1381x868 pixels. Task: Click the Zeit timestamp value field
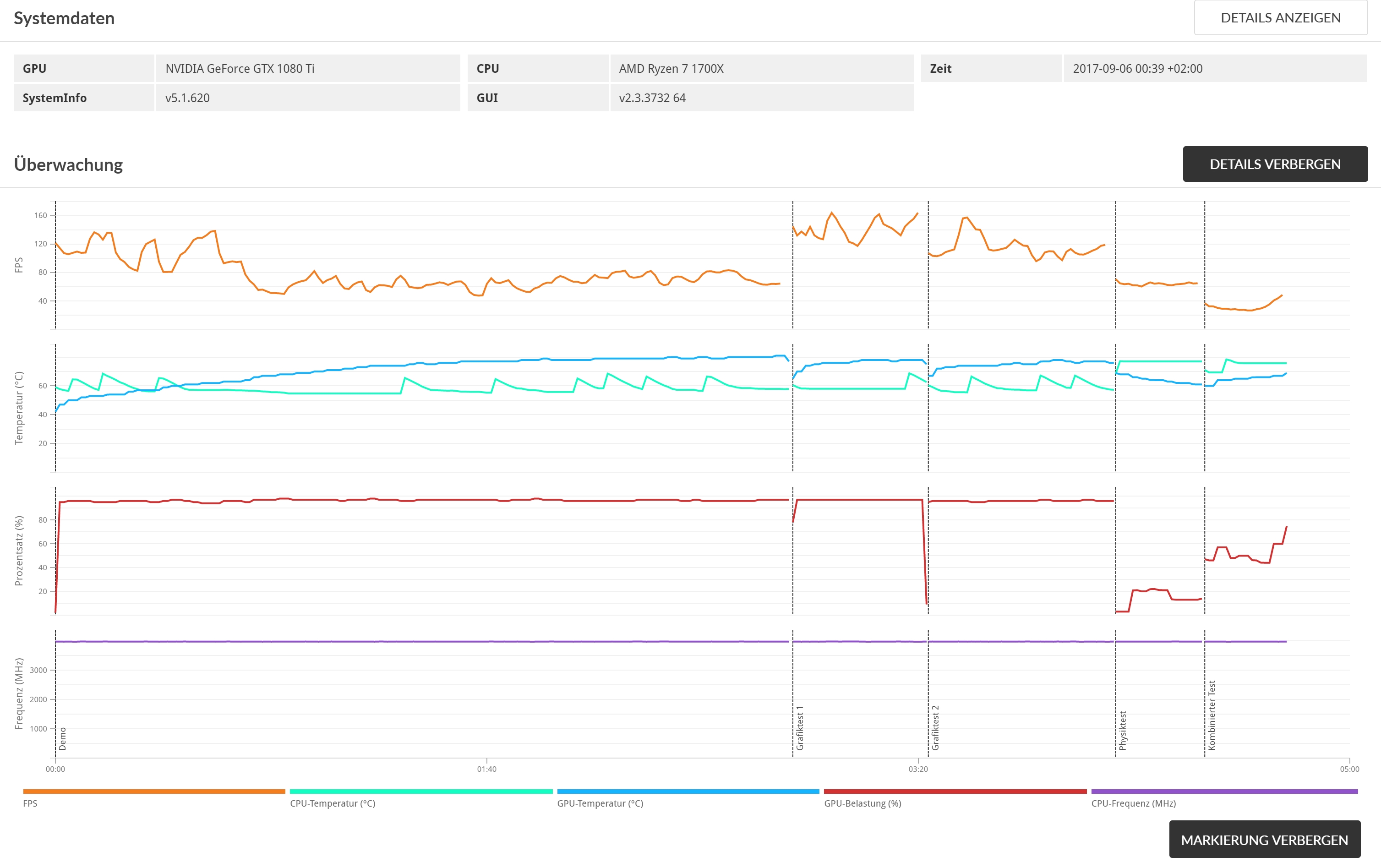tap(1137, 68)
